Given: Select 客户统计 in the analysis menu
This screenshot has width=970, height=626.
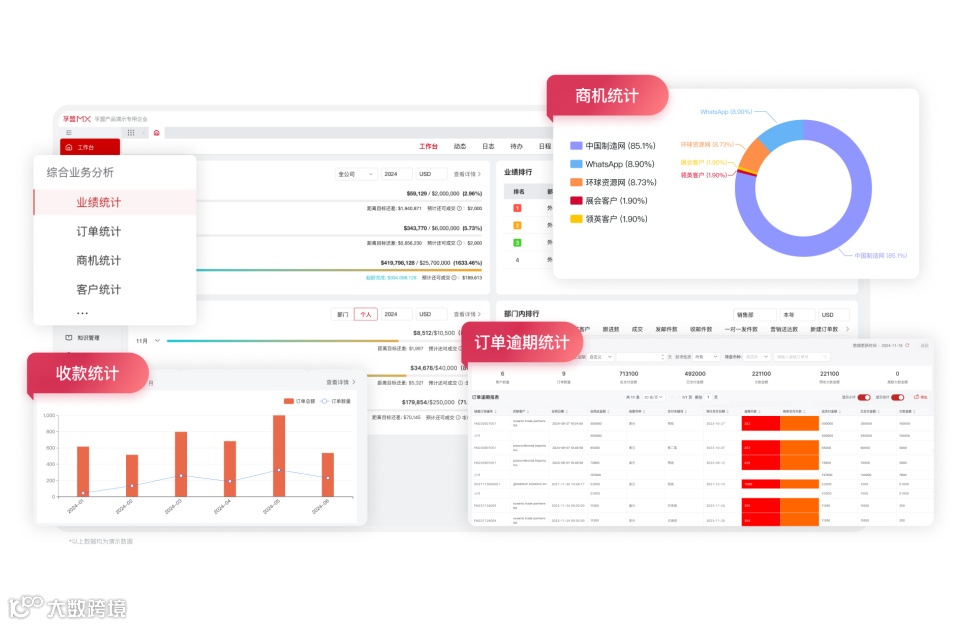Looking at the screenshot, I should [x=98, y=289].
